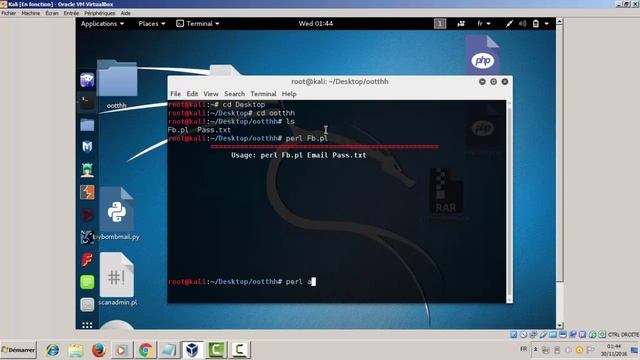Click the VirtualBox scroll up arrow

[560, 21]
